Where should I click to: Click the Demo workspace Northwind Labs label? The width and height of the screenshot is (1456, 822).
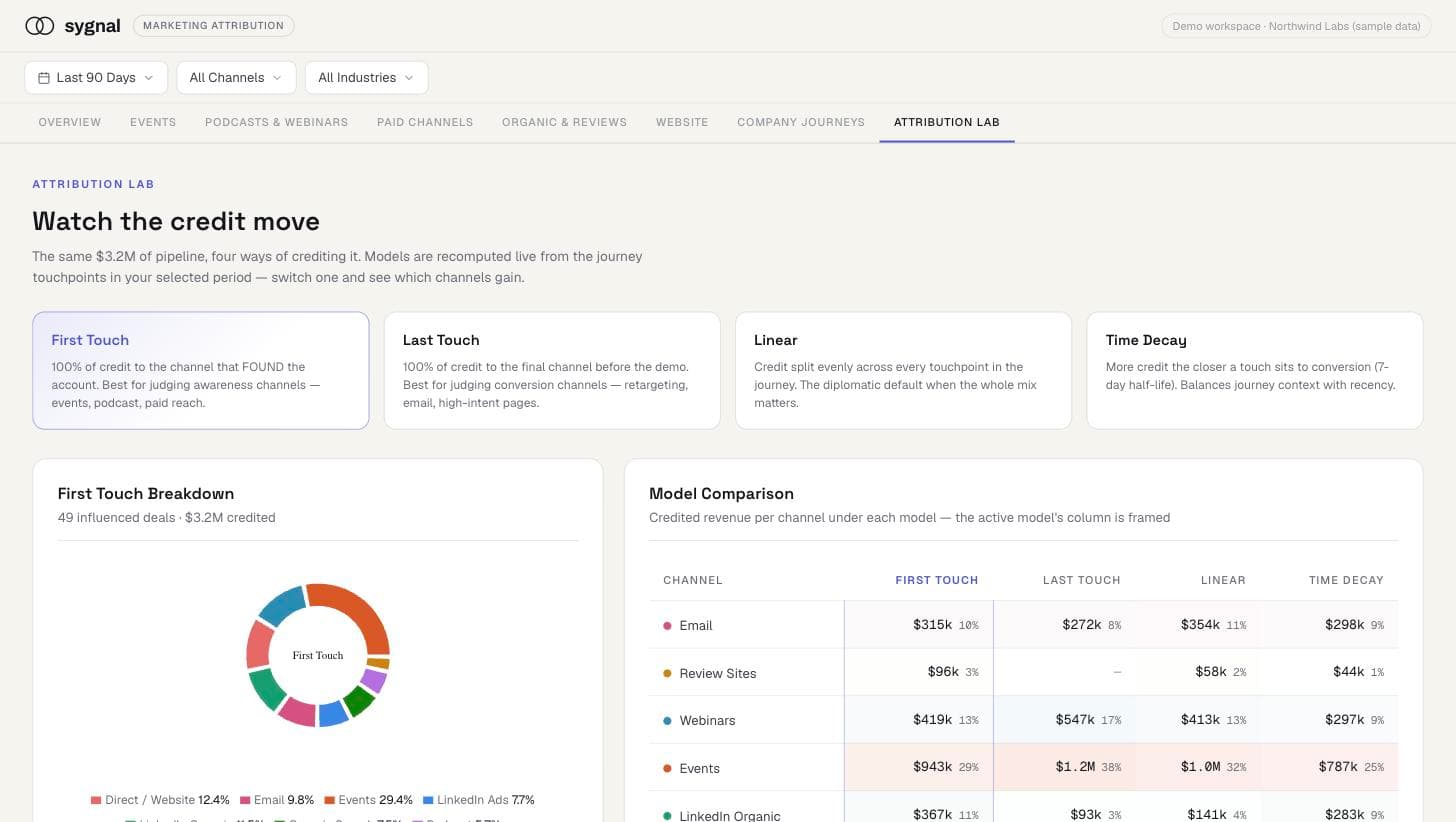pyautogui.click(x=1296, y=26)
